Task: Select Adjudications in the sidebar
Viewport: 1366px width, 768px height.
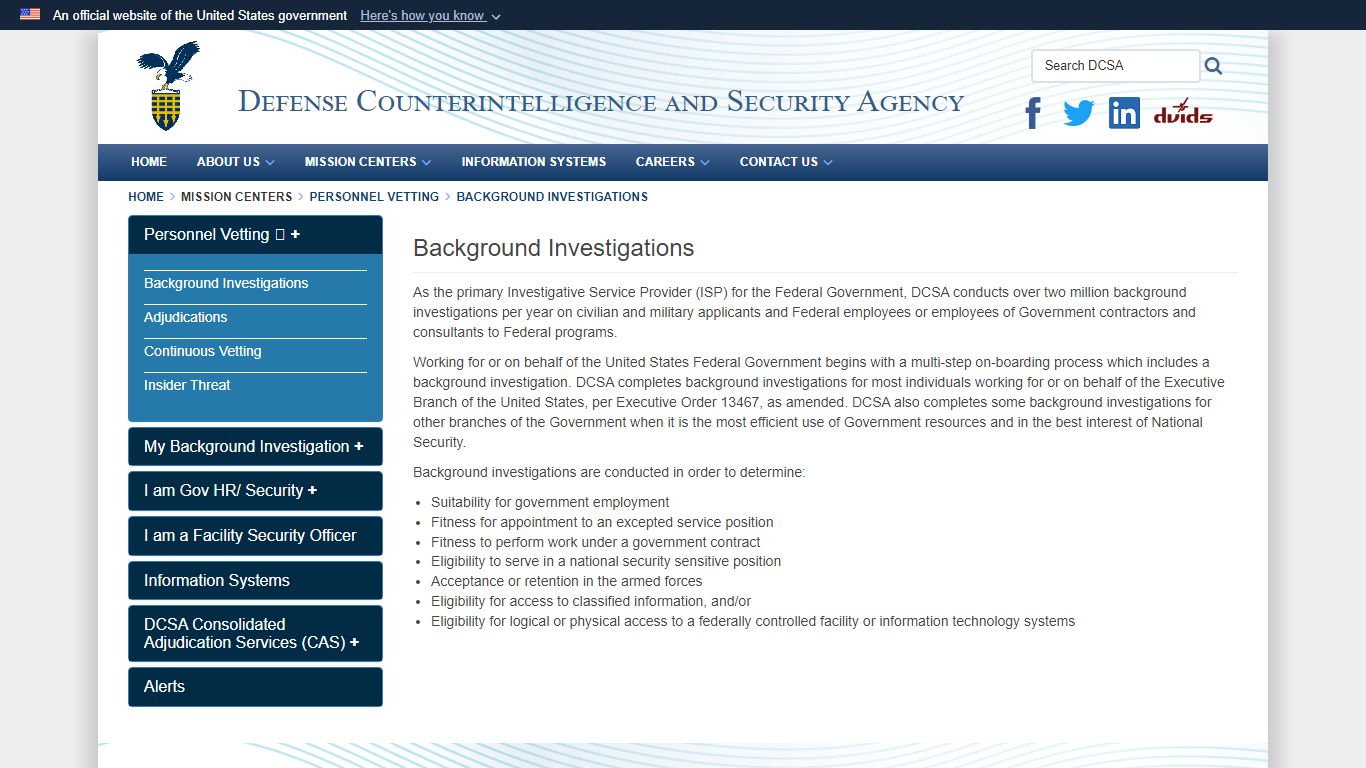Action: pos(185,318)
